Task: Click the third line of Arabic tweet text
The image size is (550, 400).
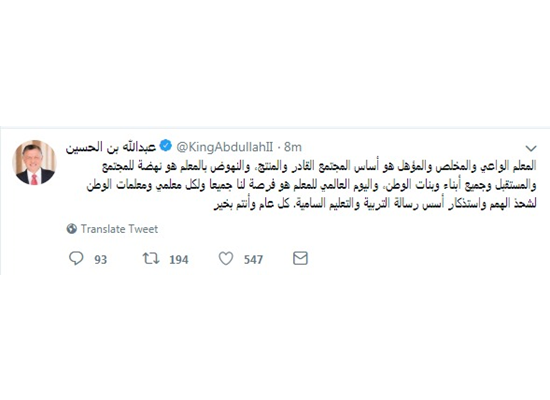Action: click(375, 204)
